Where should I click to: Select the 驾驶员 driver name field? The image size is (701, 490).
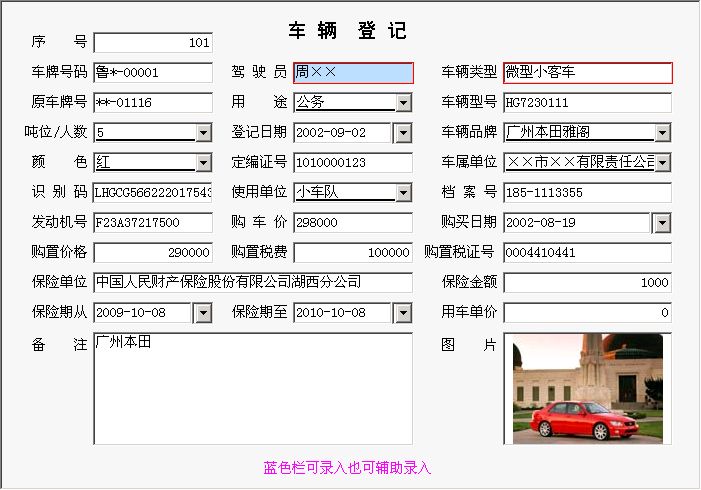[352, 73]
